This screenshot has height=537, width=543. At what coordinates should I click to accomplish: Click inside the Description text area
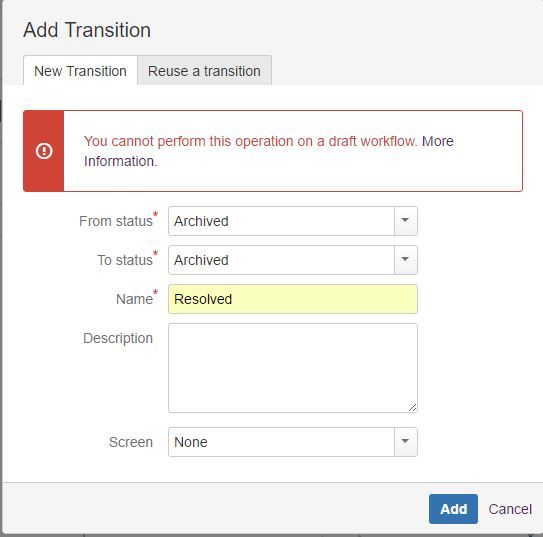pyautogui.click(x=293, y=368)
